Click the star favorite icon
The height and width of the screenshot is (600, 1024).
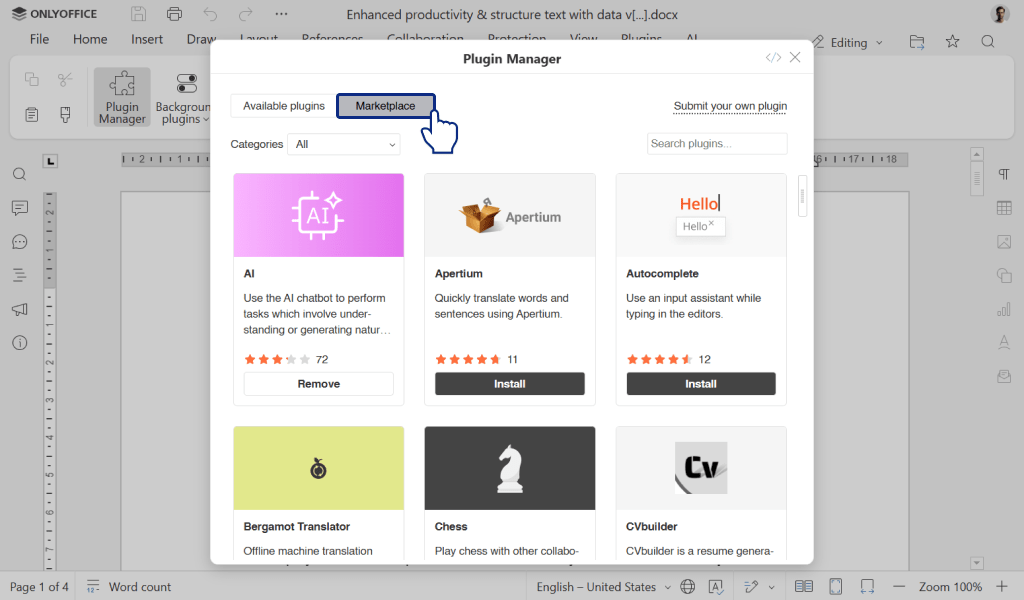(x=952, y=42)
